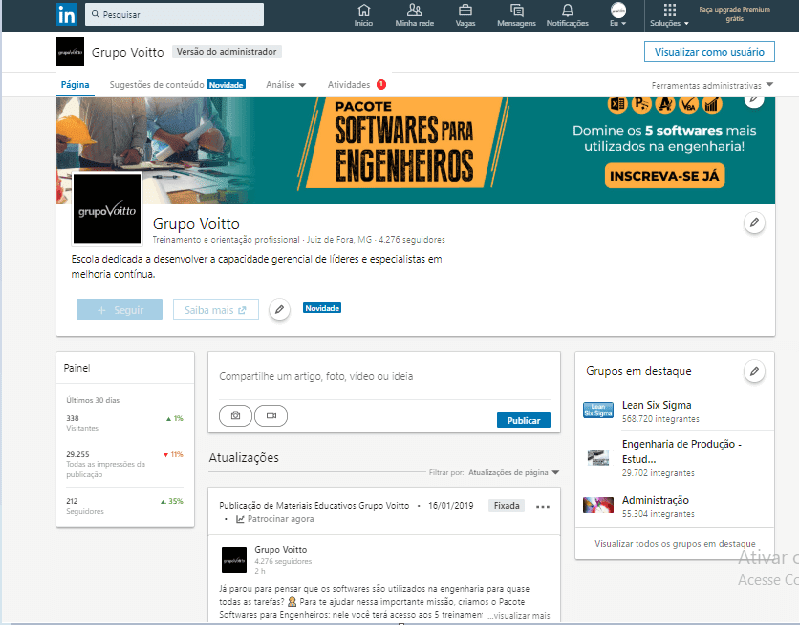The image size is (800, 625).
Task: Click the Excel software icon in banner
Action: pos(617,105)
